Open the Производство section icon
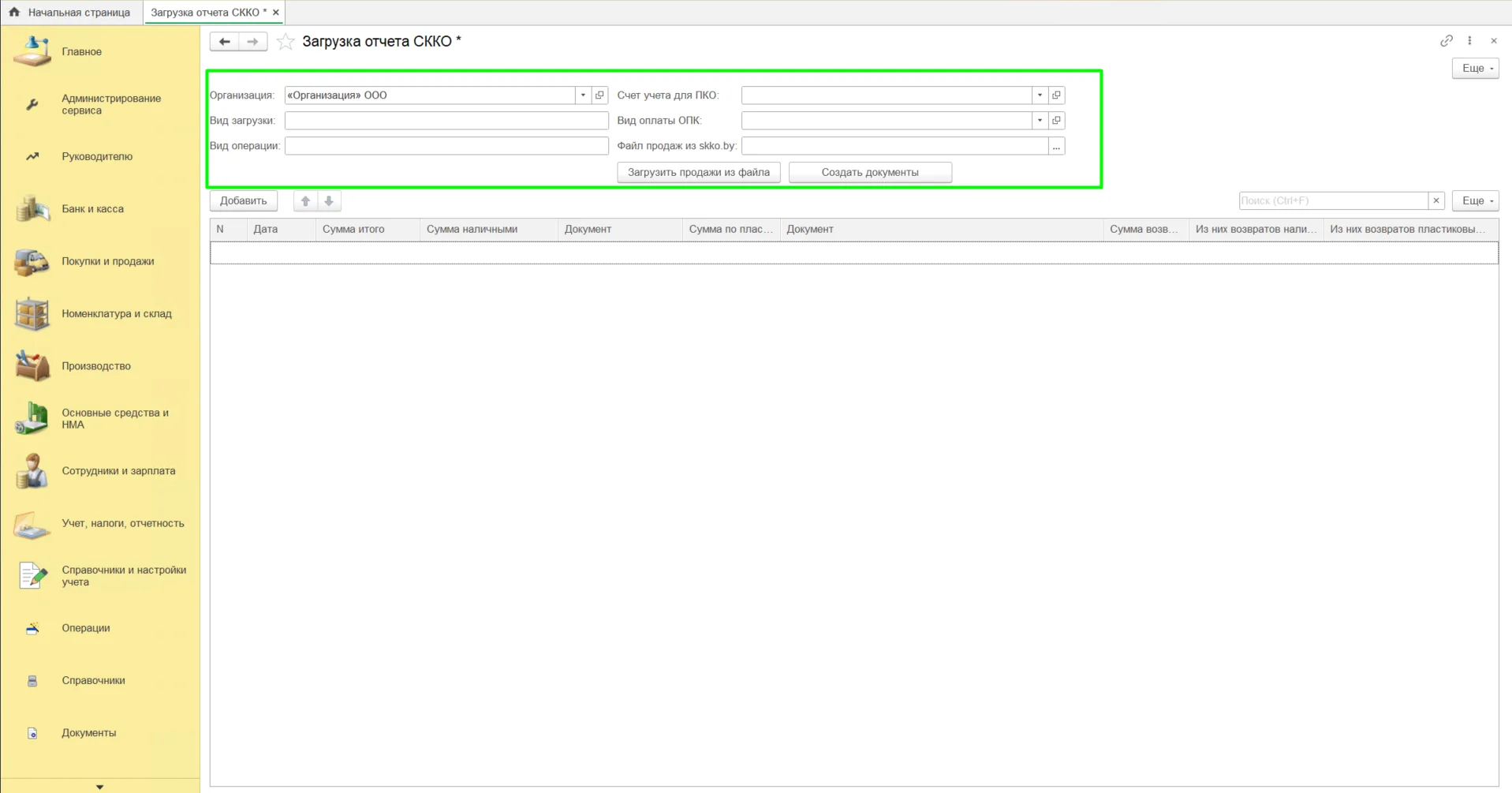This screenshot has width=1512, height=793. [32, 365]
